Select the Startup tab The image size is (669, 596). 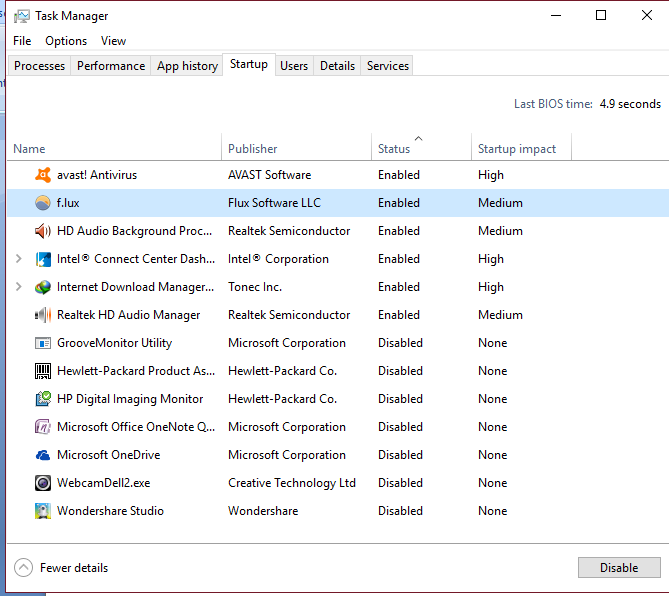click(249, 64)
